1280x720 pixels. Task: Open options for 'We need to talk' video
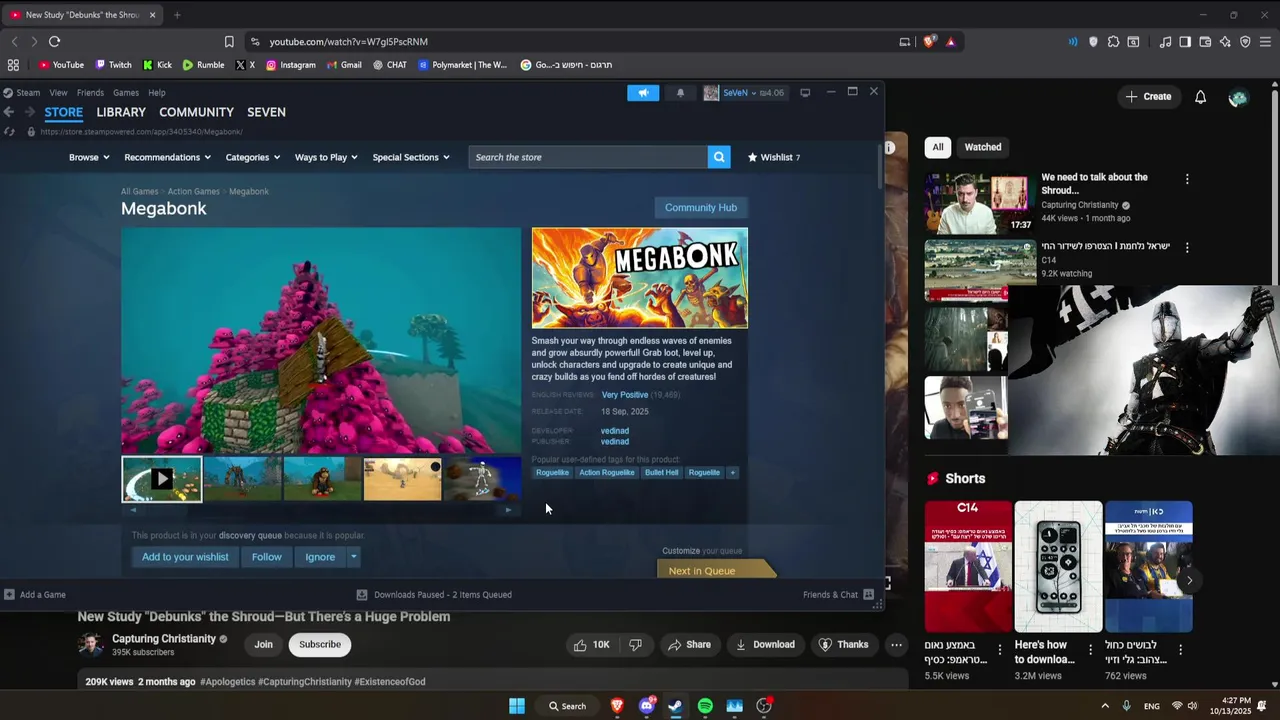tap(1187, 179)
